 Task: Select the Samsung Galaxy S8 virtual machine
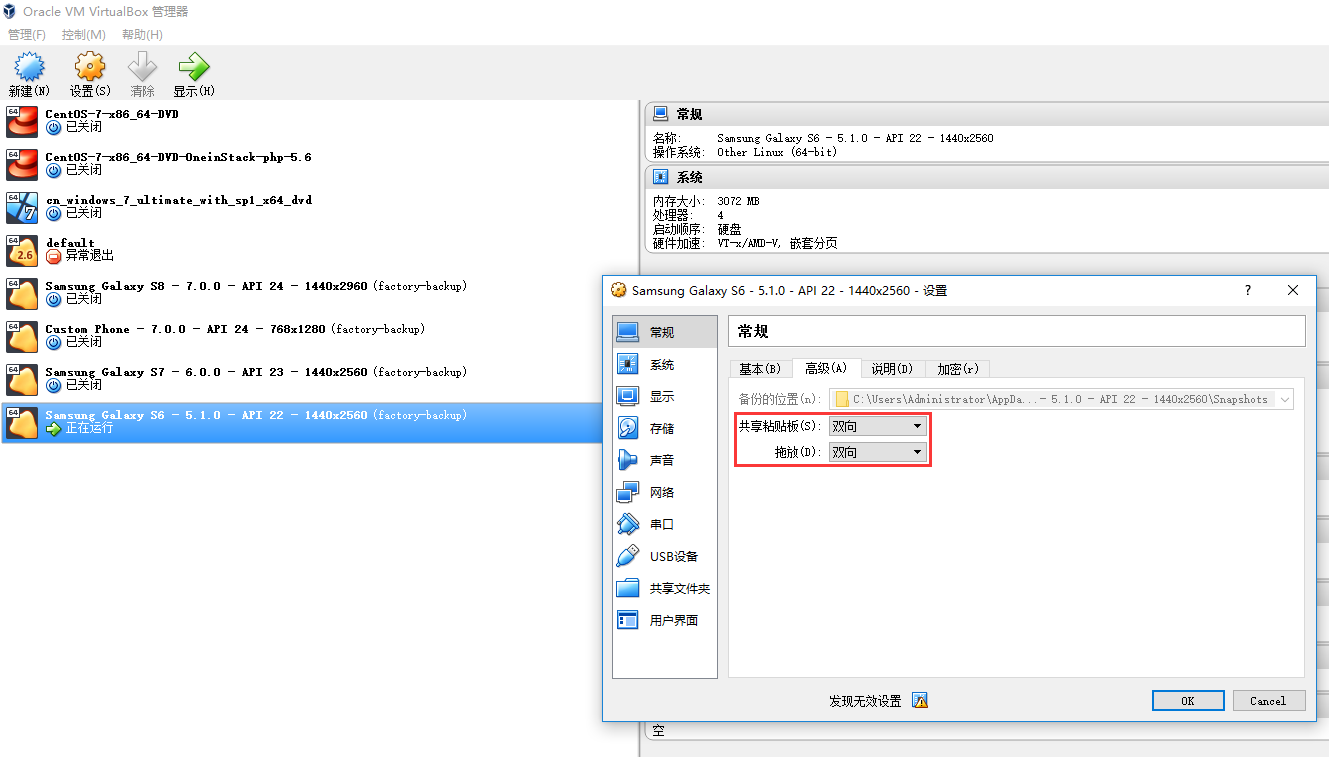click(320, 294)
